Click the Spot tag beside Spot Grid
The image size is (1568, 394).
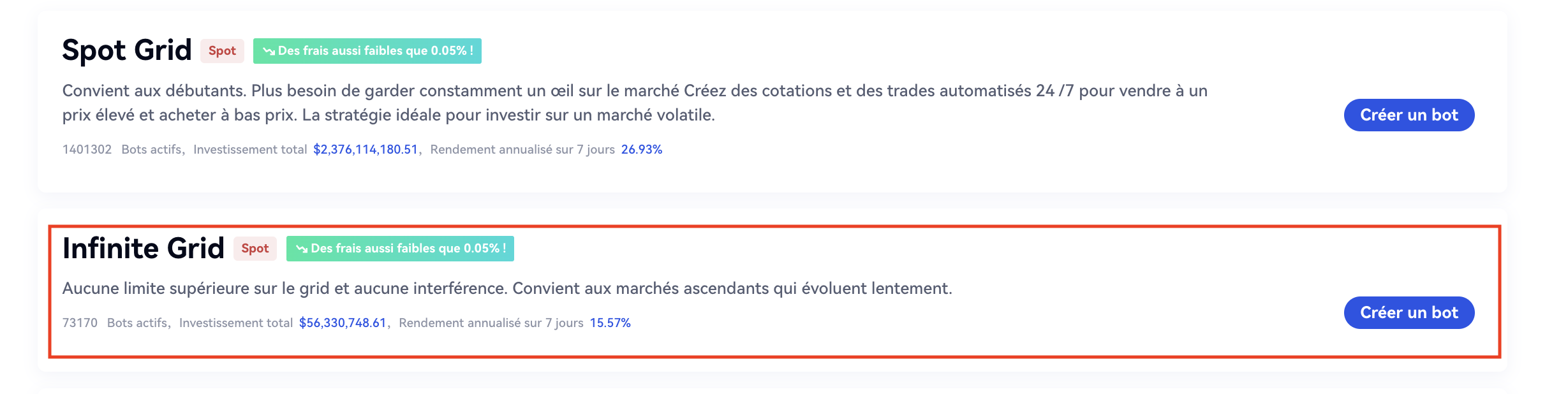point(222,51)
